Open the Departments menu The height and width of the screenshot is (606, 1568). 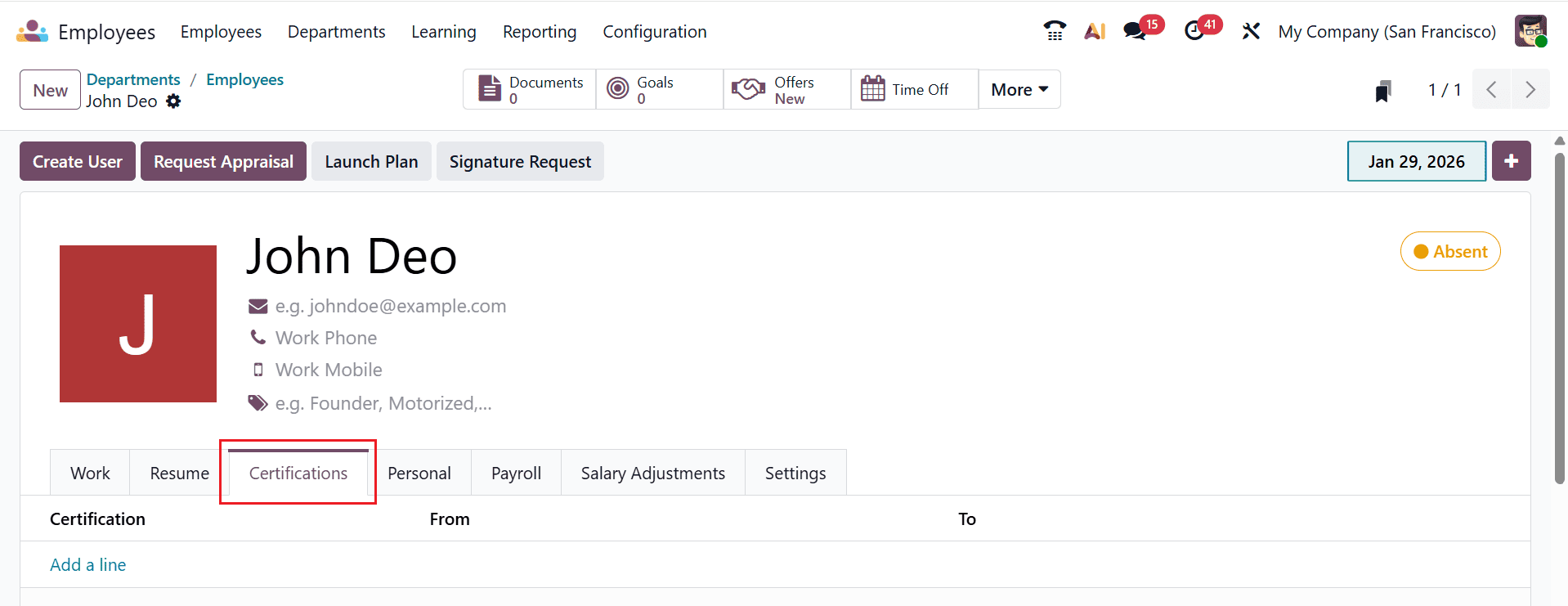[336, 31]
